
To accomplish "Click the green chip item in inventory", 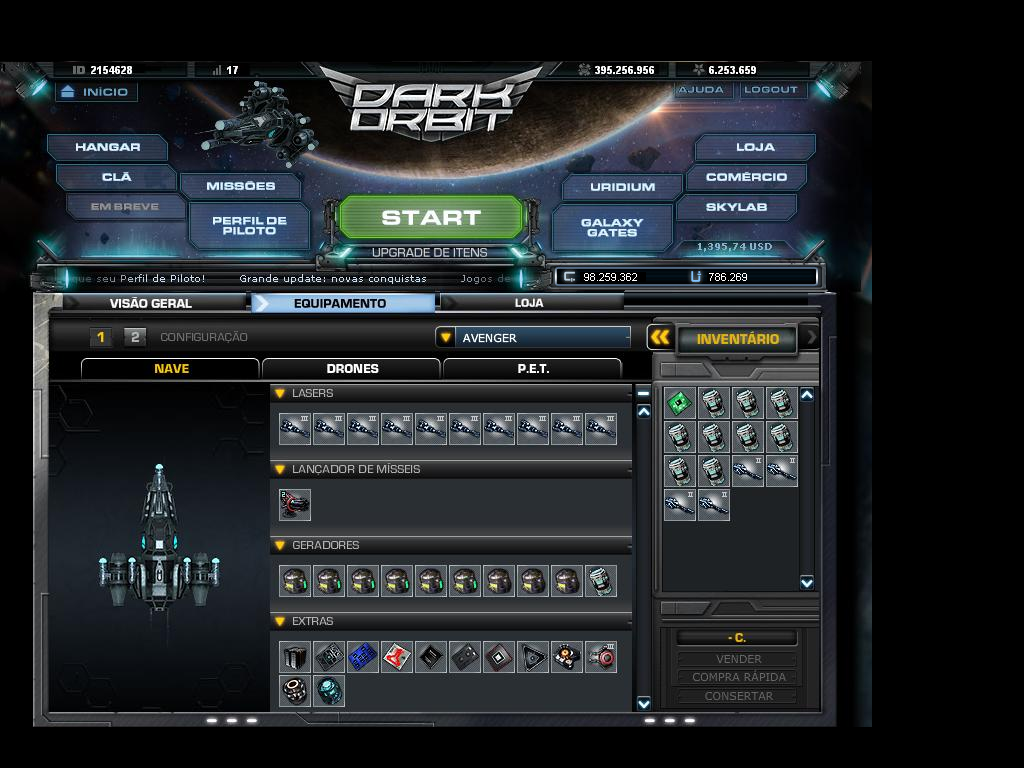I will (679, 404).
